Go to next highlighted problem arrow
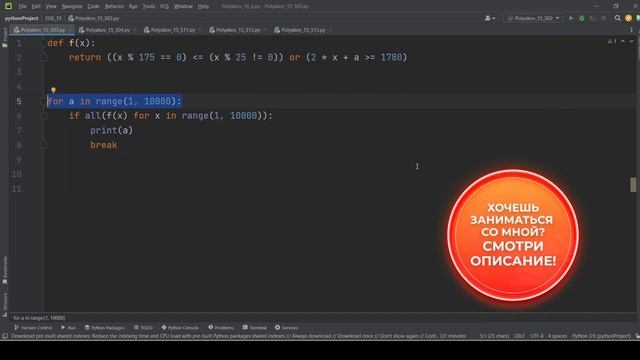Image resolution: width=640 pixels, height=360 pixels. click(x=631, y=41)
